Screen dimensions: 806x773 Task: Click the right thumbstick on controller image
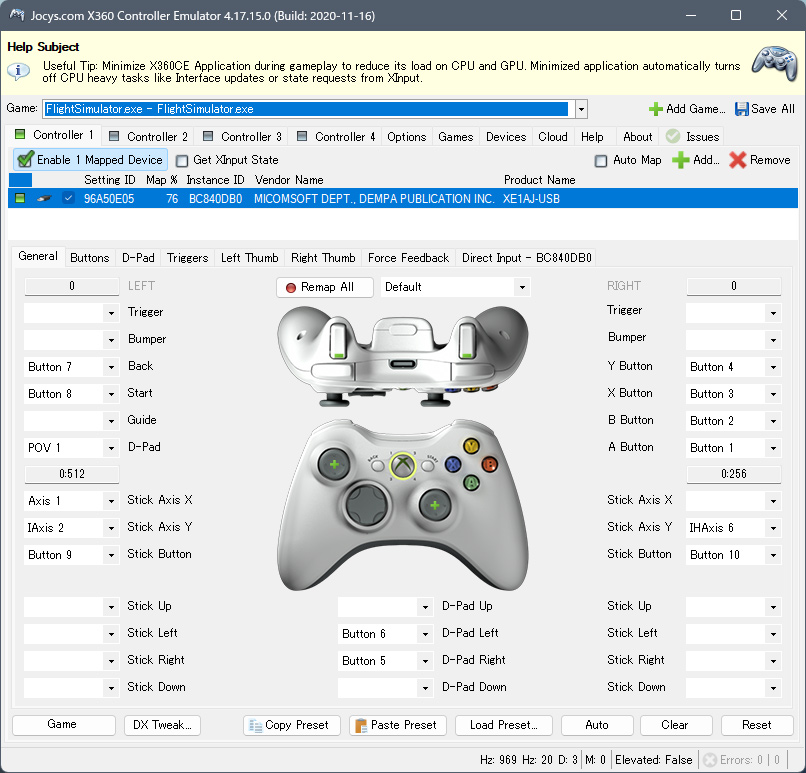435,505
